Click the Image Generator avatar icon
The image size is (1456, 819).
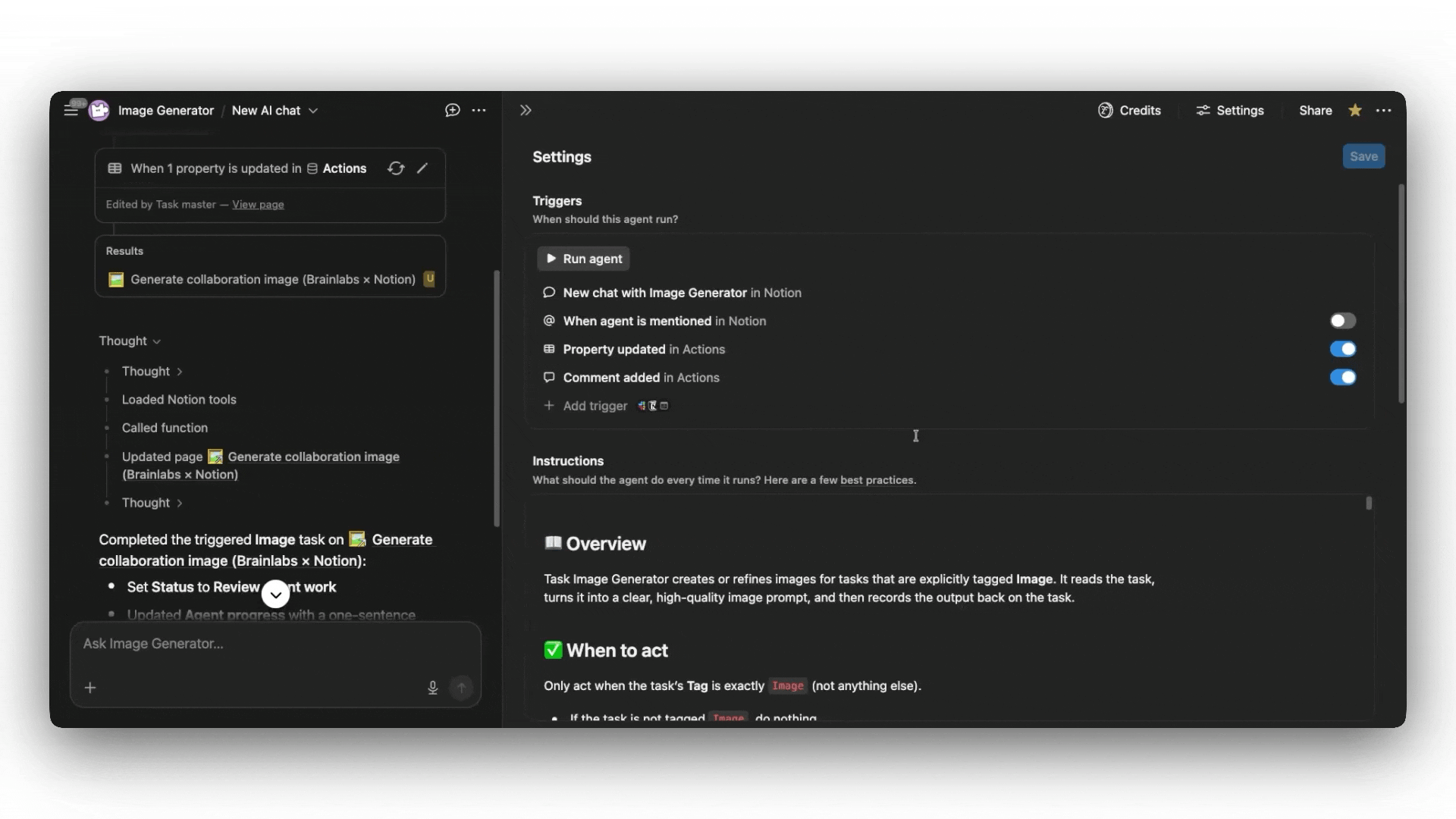click(99, 111)
